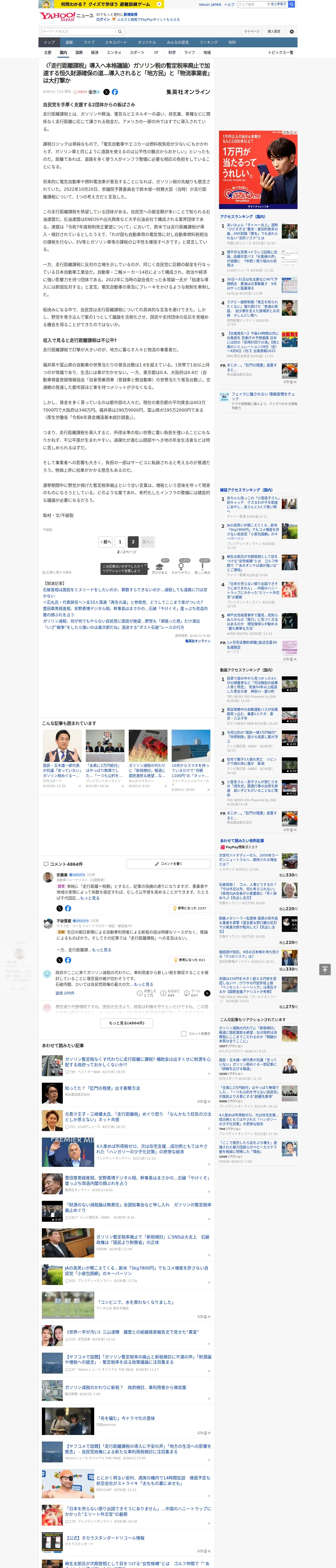Click 共感した smiley reaction 2.7万

tap(140, 993)
